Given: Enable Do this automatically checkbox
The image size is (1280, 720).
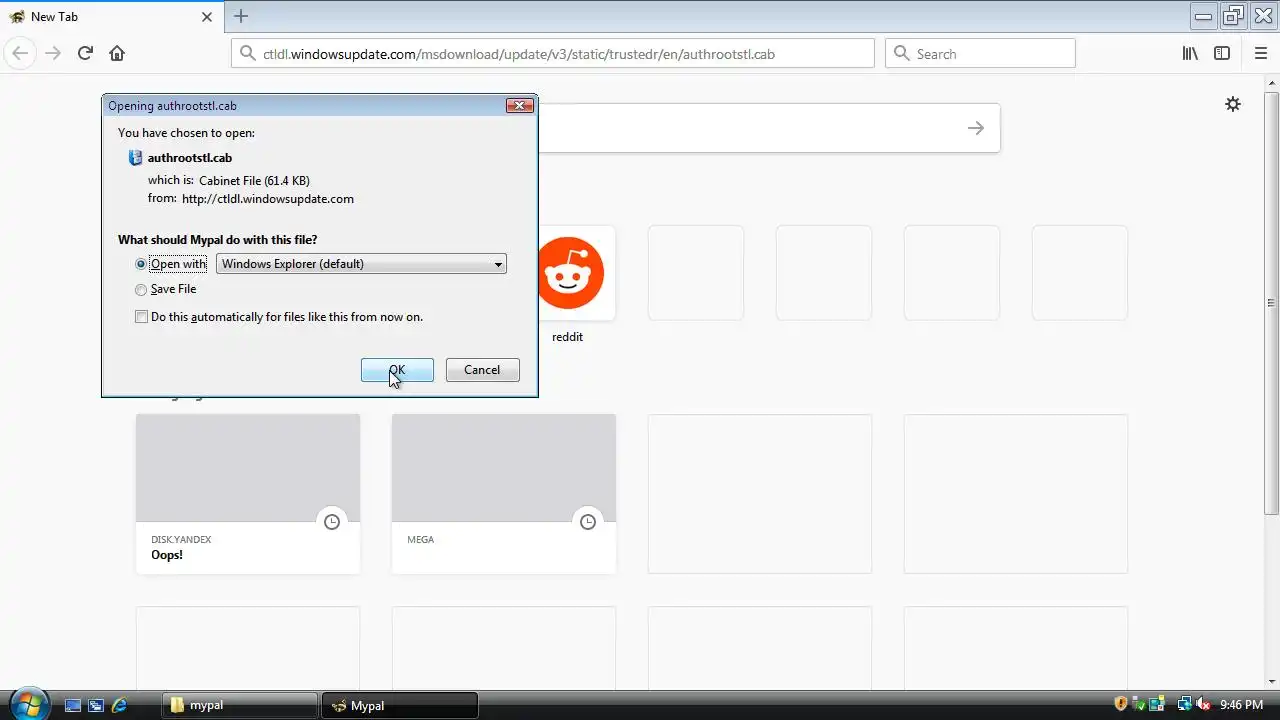Looking at the screenshot, I should (x=141, y=317).
